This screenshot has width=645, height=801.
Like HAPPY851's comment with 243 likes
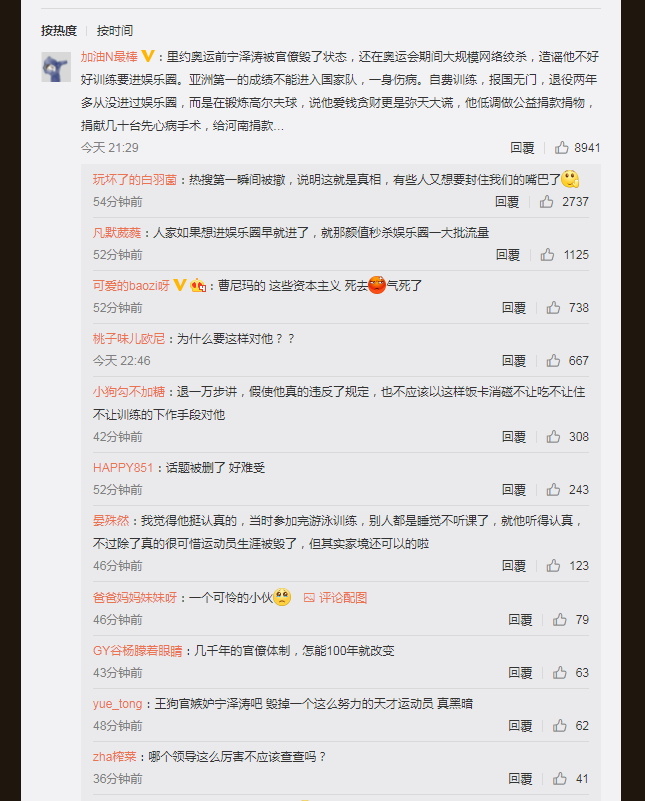554,490
